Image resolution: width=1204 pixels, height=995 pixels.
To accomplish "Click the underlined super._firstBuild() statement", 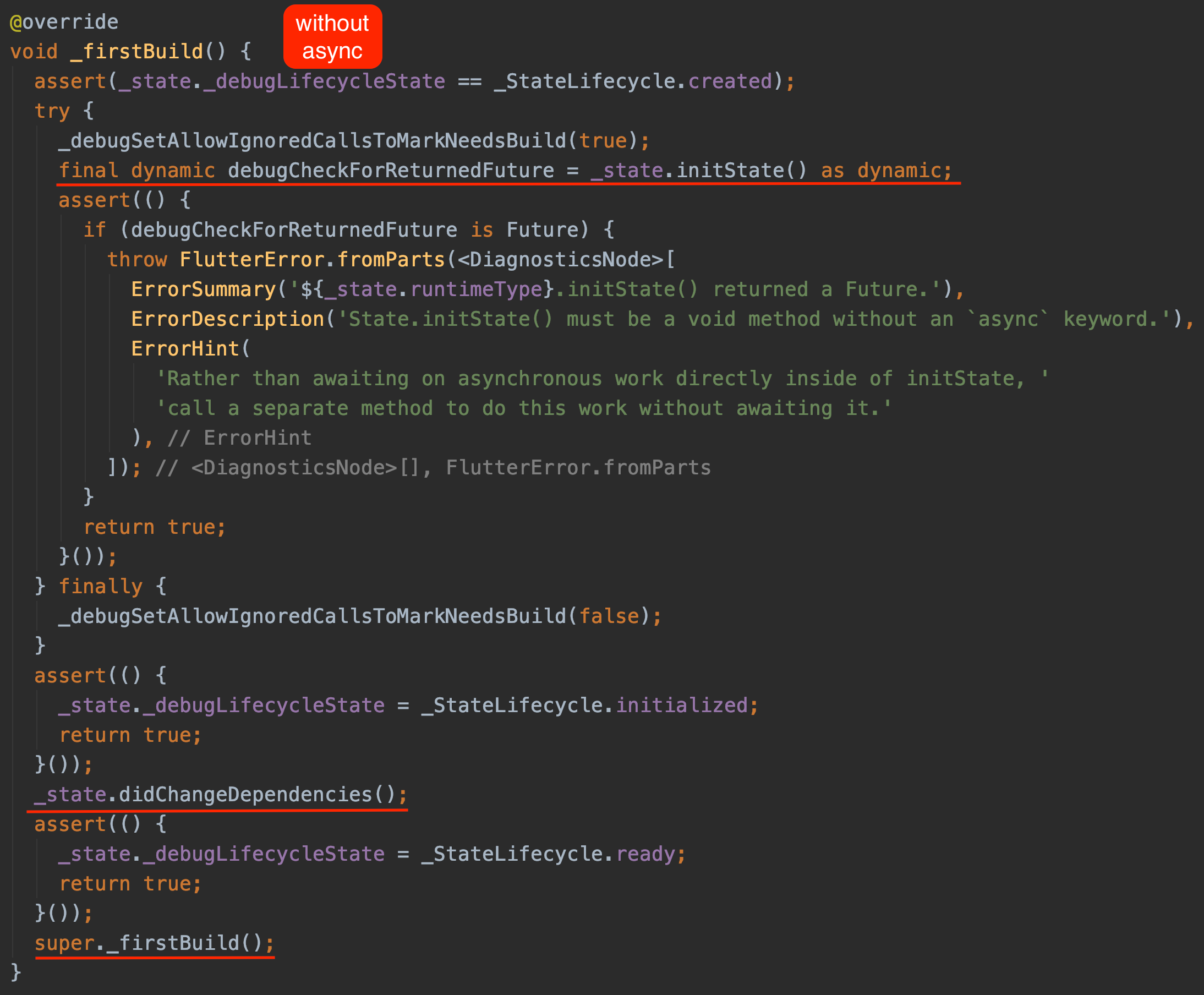I will pos(154,943).
